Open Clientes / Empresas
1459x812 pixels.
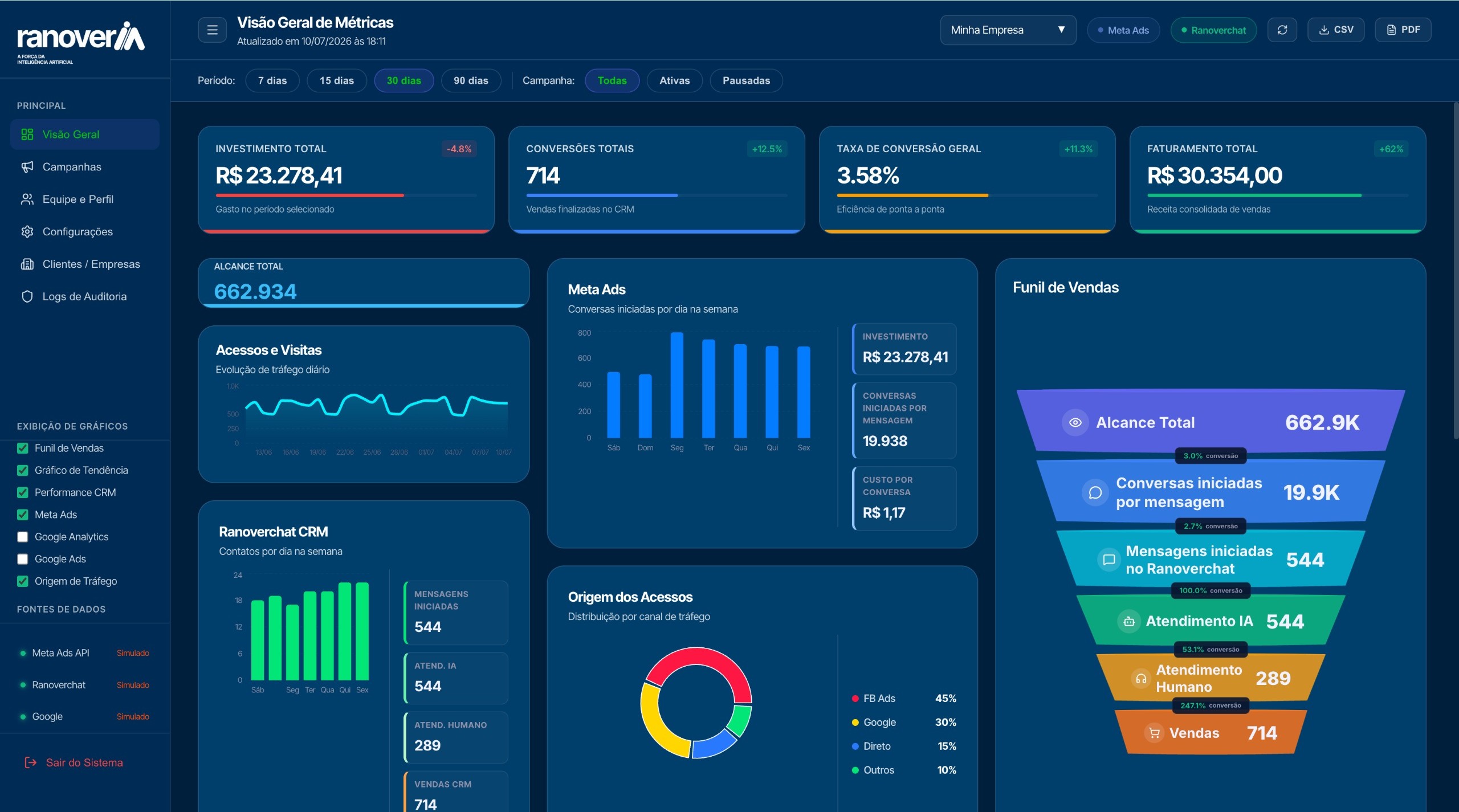[x=85, y=264]
